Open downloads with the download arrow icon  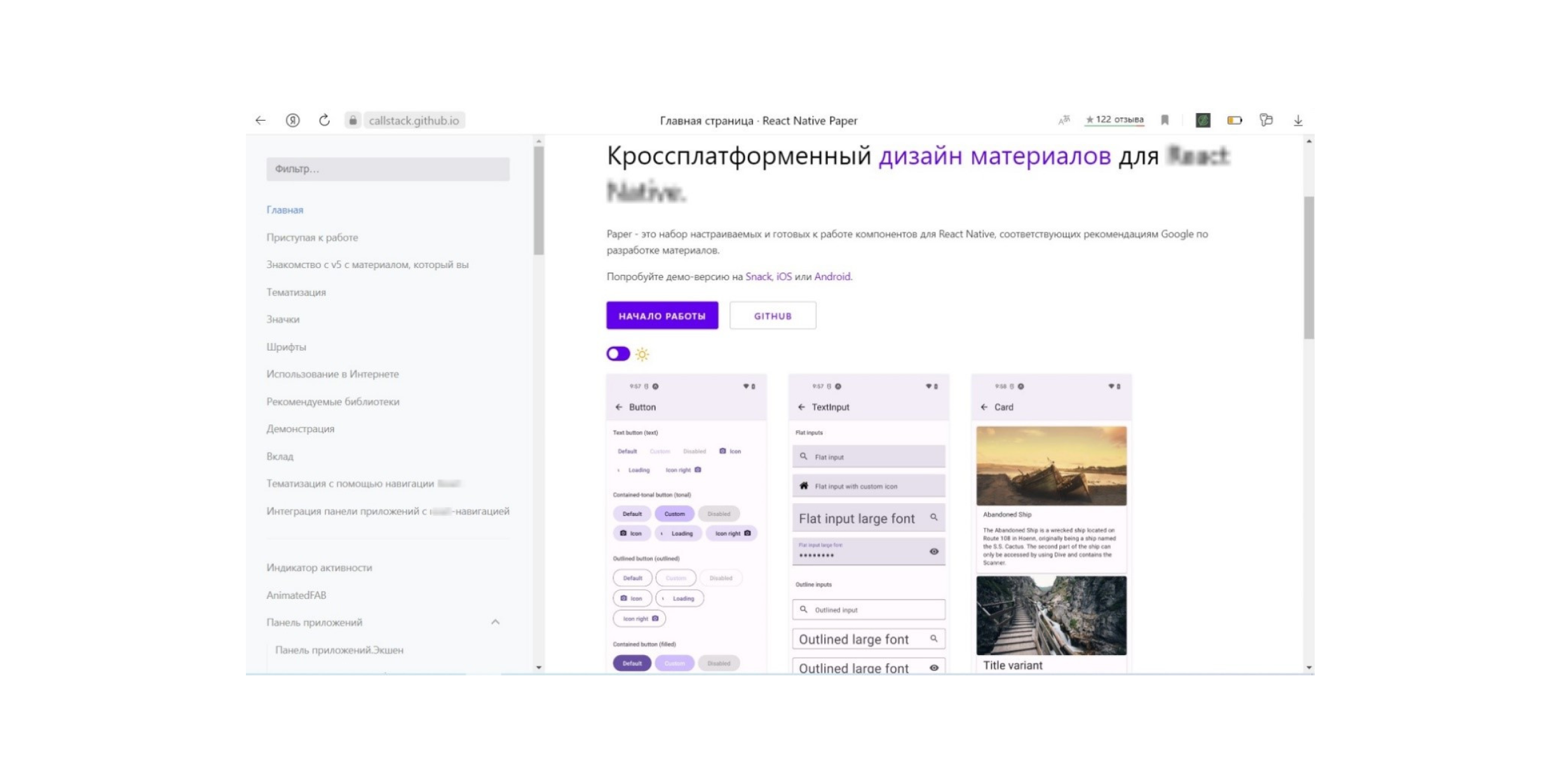coord(1298,120)
